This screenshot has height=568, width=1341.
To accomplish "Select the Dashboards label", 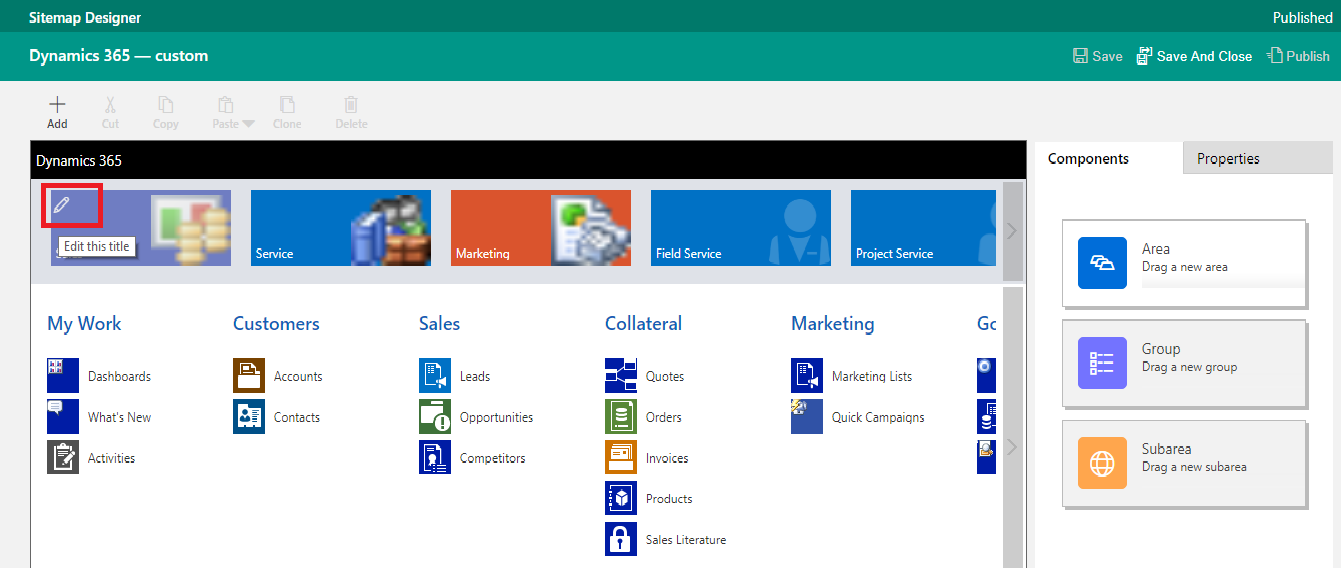I will [x=119, y=377].
